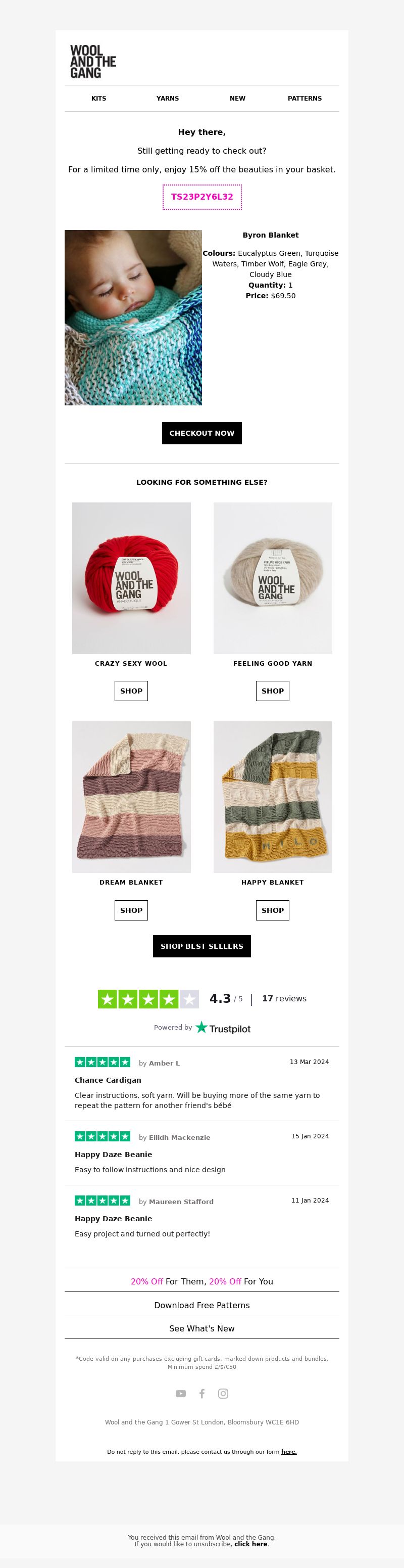The width and height of the screenshot is (404, 1568).
Task: Shop the Crazy Sexy Wool product
Action: click(131, 691)
